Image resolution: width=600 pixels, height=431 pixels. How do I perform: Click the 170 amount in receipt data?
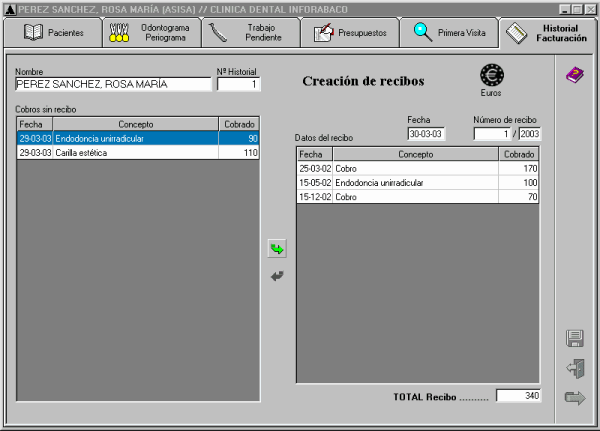coord(530,168)
